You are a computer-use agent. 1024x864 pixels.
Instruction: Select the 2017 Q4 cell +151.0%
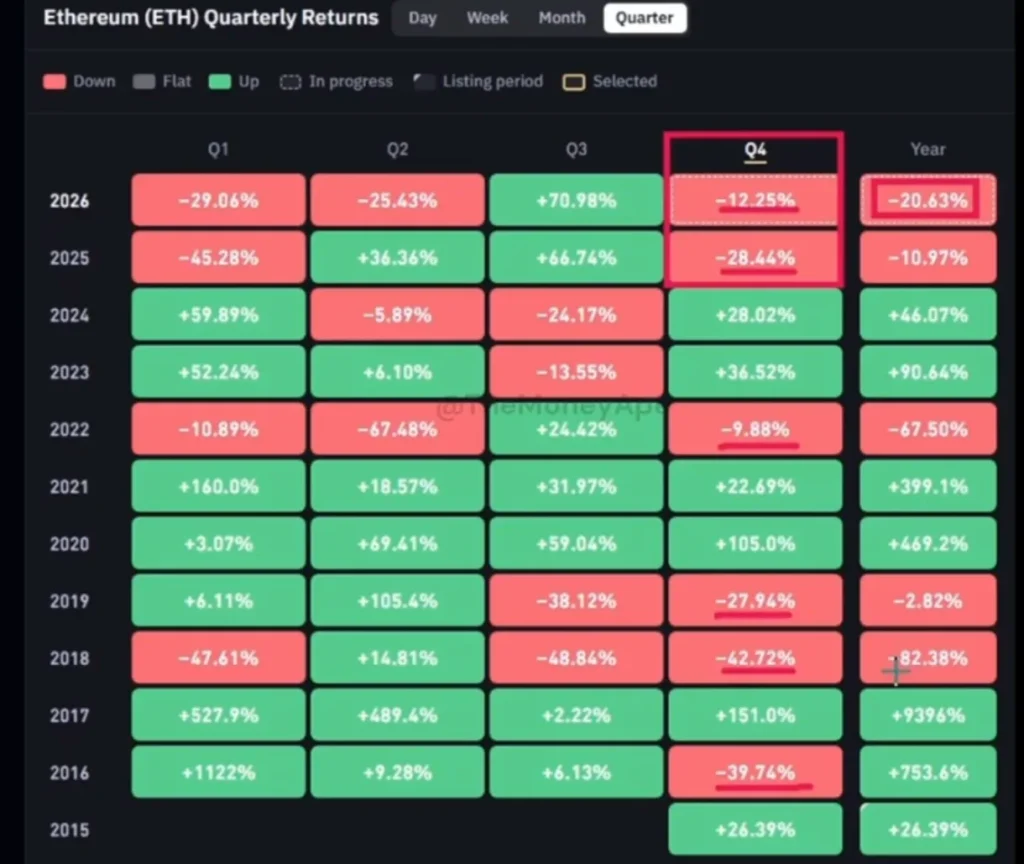coord(755,715)
